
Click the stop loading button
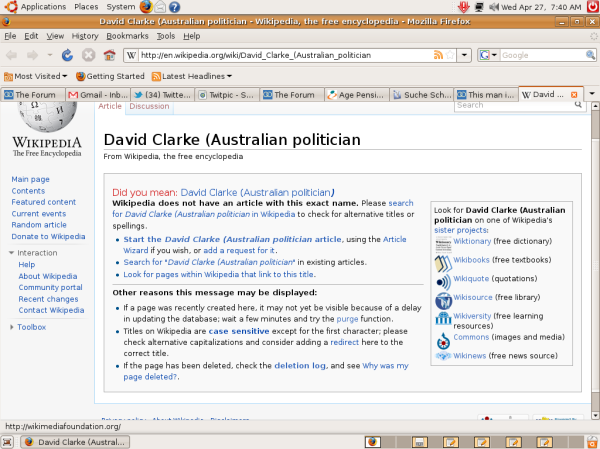[x=88, y=55]
